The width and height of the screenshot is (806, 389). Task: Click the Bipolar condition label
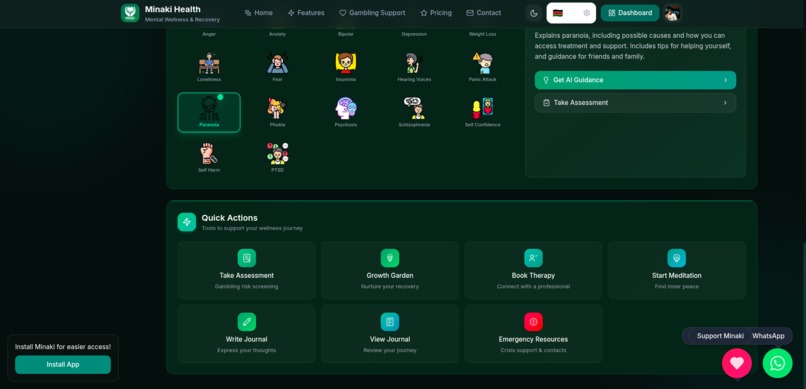[x=345, y=34]
